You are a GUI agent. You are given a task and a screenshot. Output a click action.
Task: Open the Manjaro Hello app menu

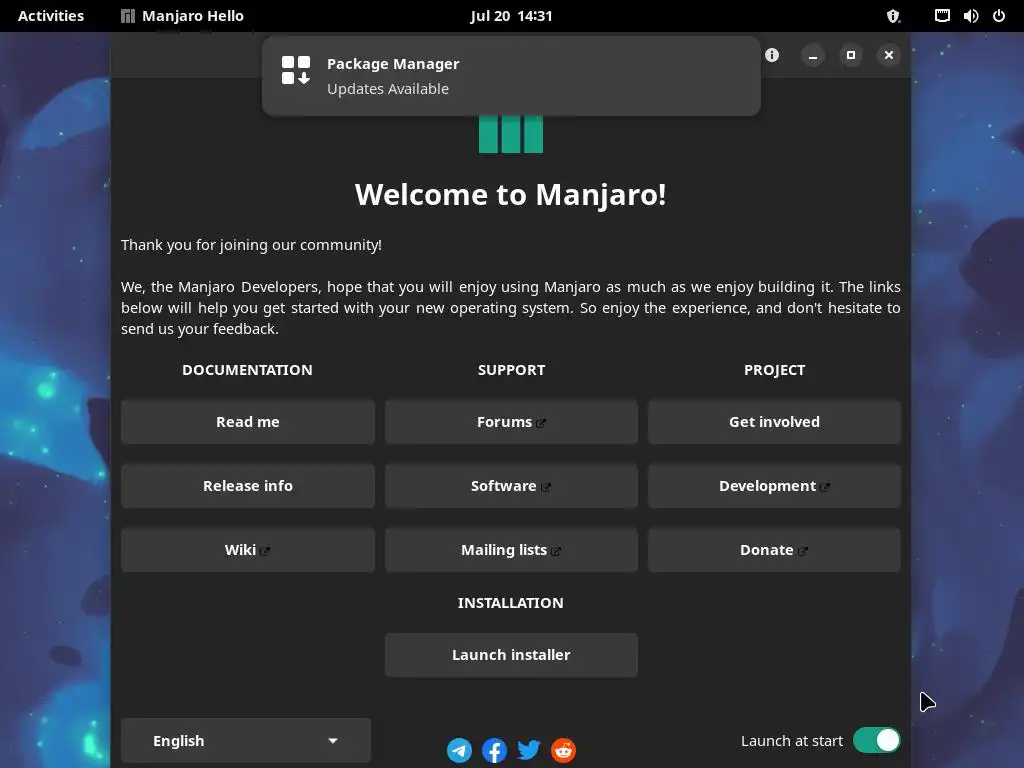coord(183,16)
